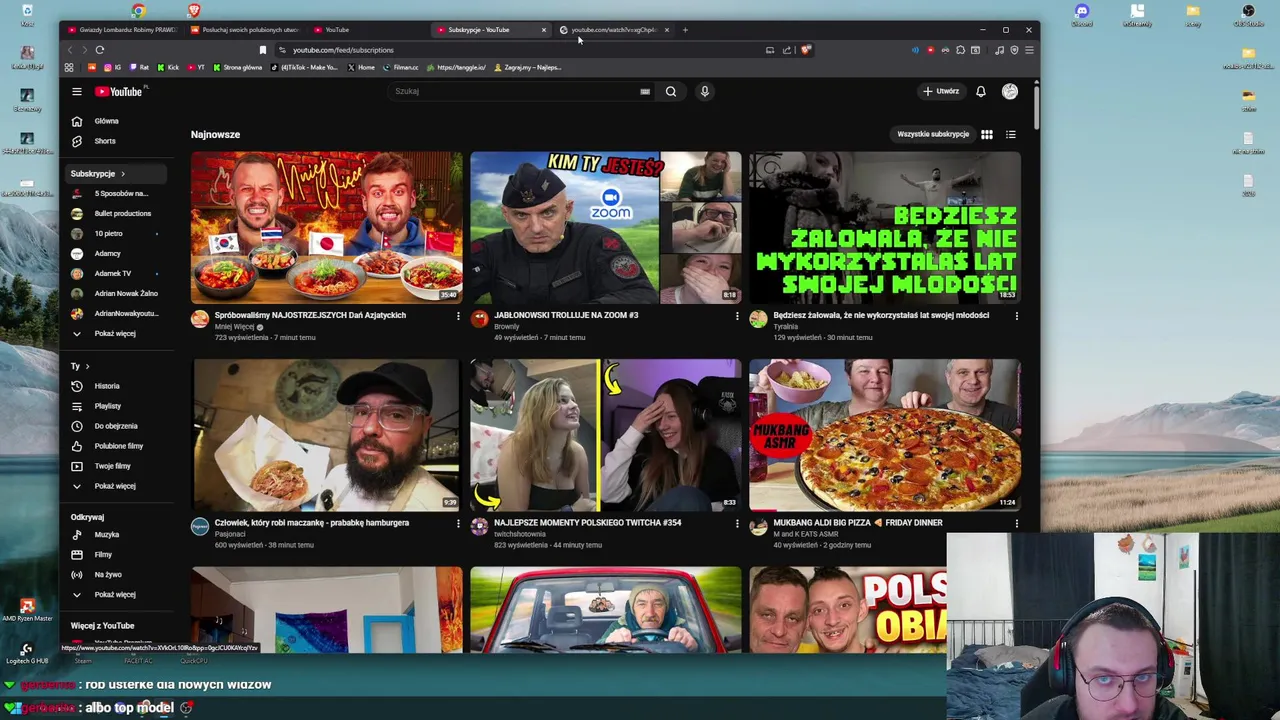Image resolution: width=1280 pixels, height=720 pixels.
Task: Open more options for Człowiek który robi maczankę video
Action: pyautogui.click(x=458, y=523)
